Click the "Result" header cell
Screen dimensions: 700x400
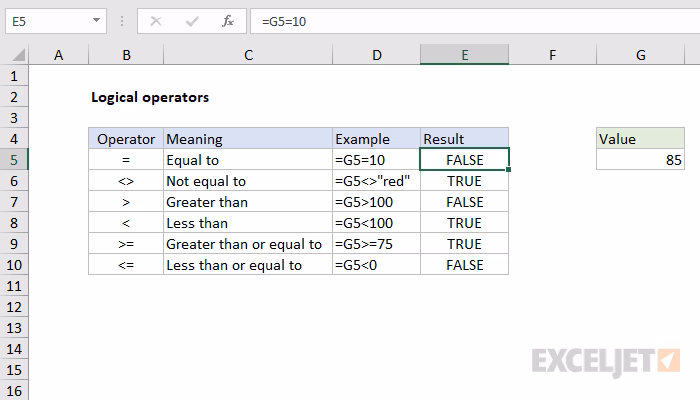464,139
